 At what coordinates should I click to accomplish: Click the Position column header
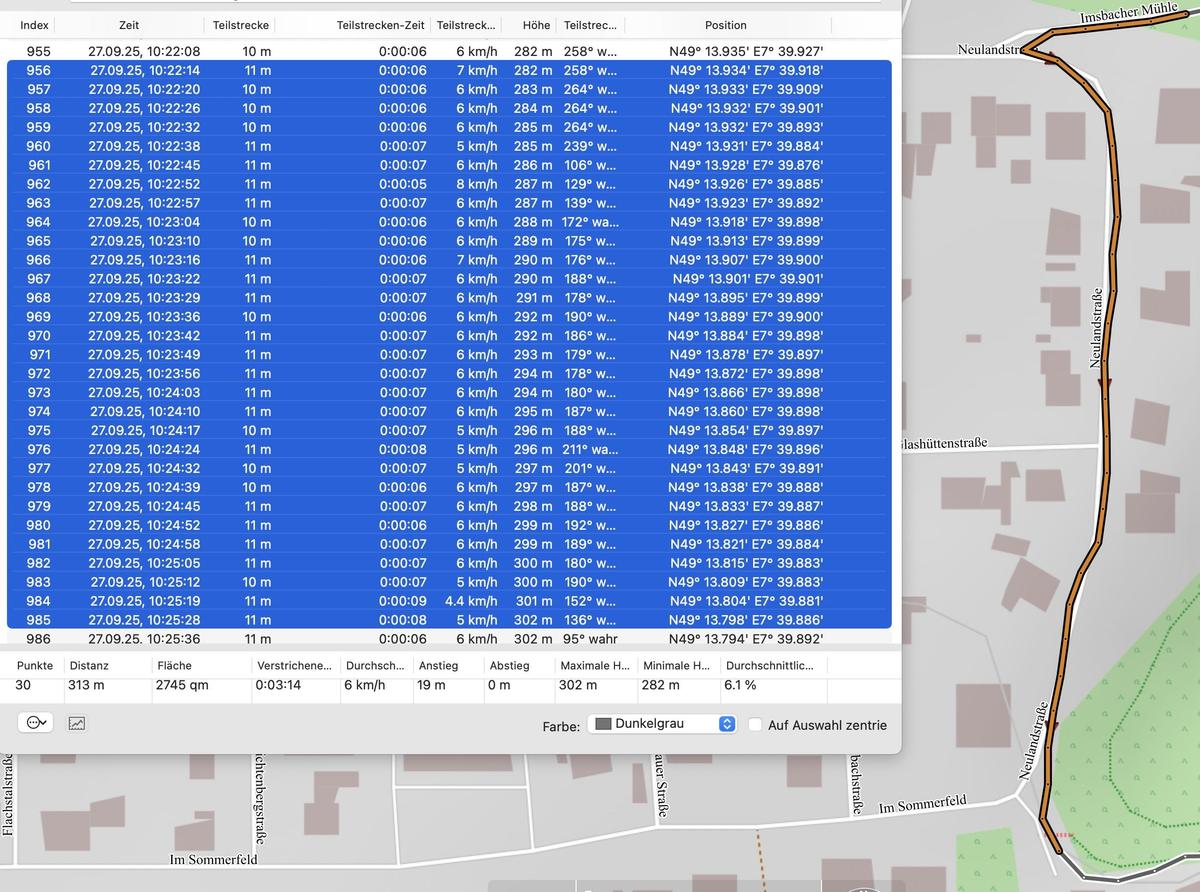(725, 25)
